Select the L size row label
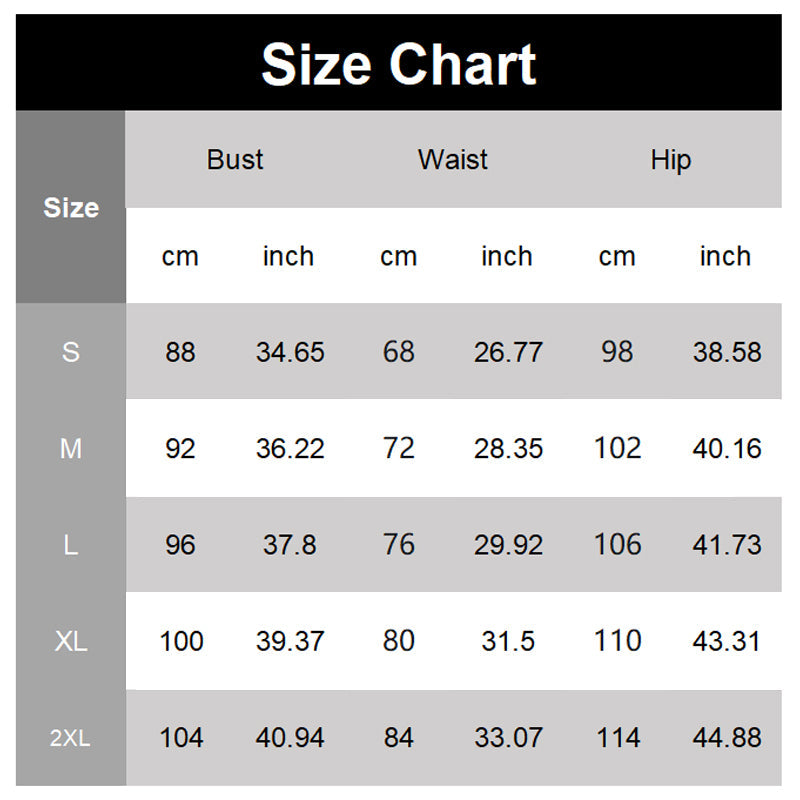The image size is (800, 800). pyautogui.click(x=71, y=545)
